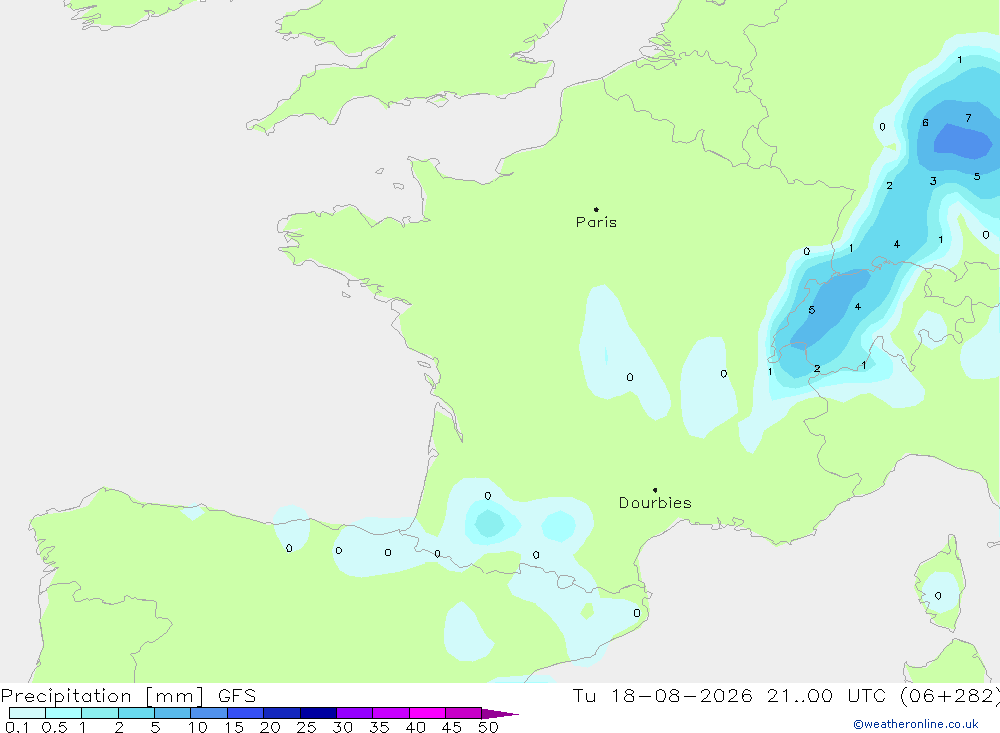Pick the 2–5 mm legend color swatch

pyautogui.click(x=136, y=713)
